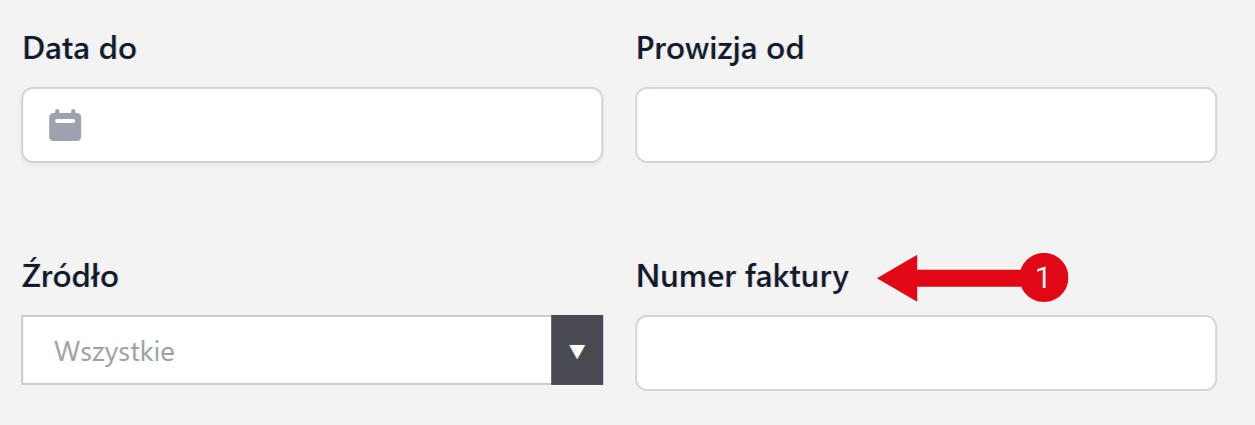Show source options under Źródło

(x=577, y=350)
